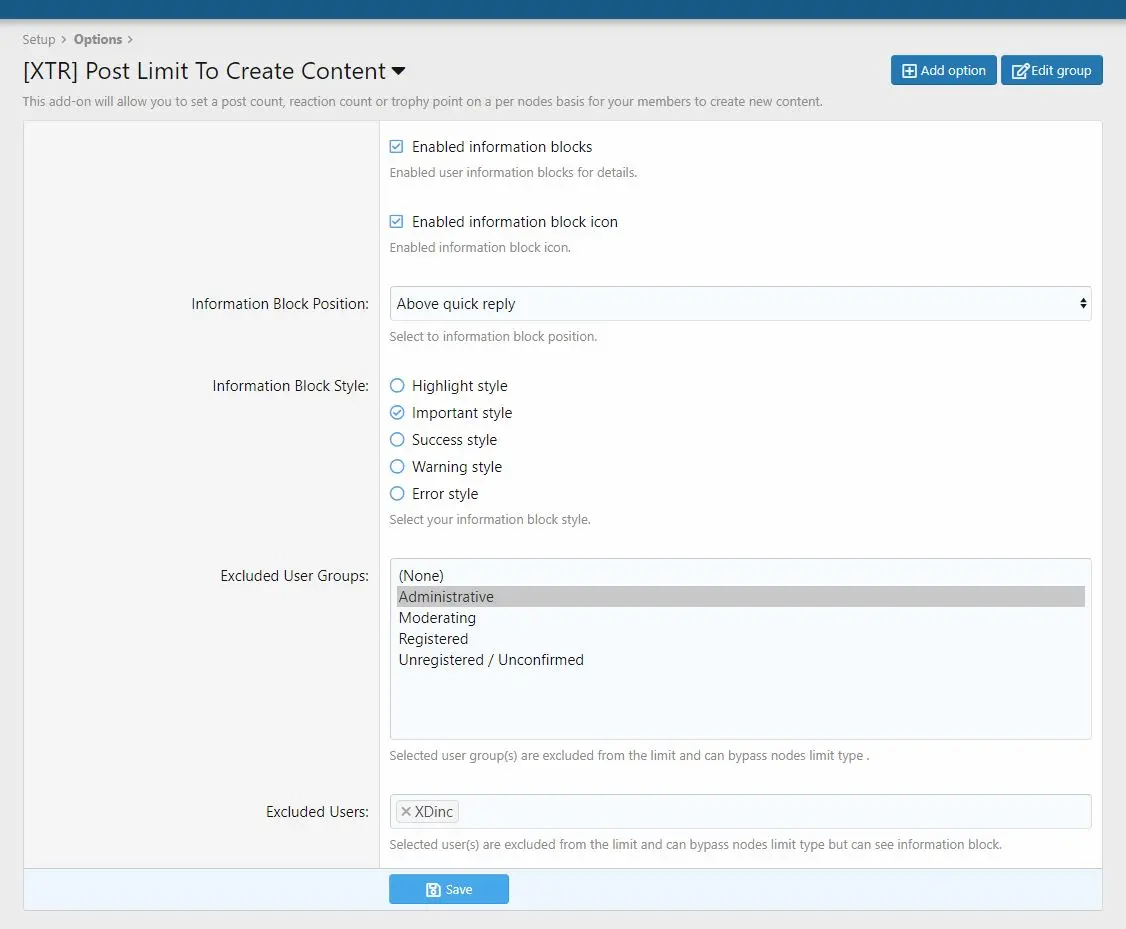The width and height of the screenshot is (1126, 929).
Task: Toggle Enabled information blocks checkbox
Action: point(396,146)
